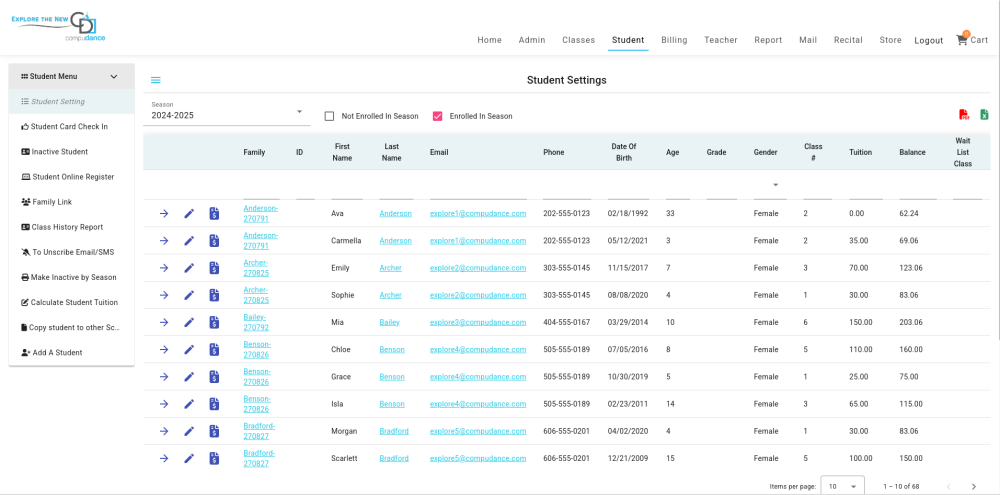Edit Chloe Benson with the pencil icon

pos(189,350)
